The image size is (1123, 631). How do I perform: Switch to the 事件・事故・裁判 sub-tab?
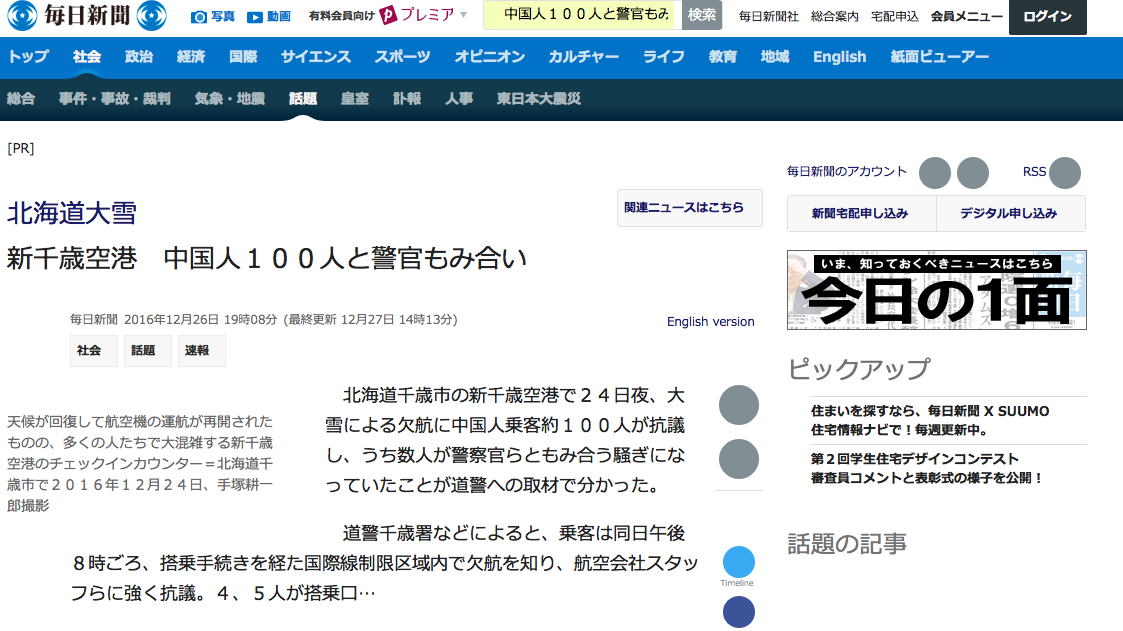(x=114, y=99)
